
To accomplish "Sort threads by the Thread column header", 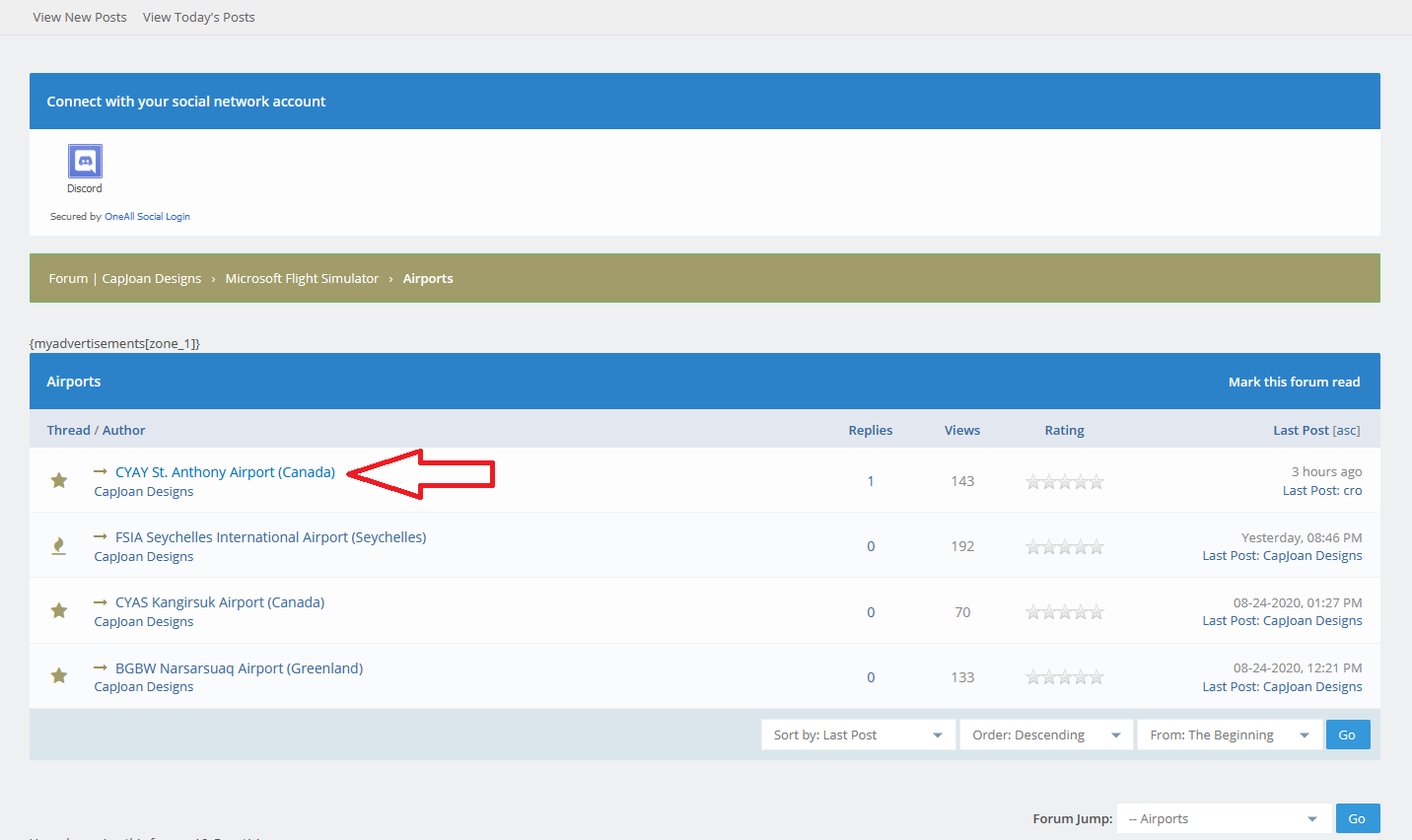I will coord(68,430).
